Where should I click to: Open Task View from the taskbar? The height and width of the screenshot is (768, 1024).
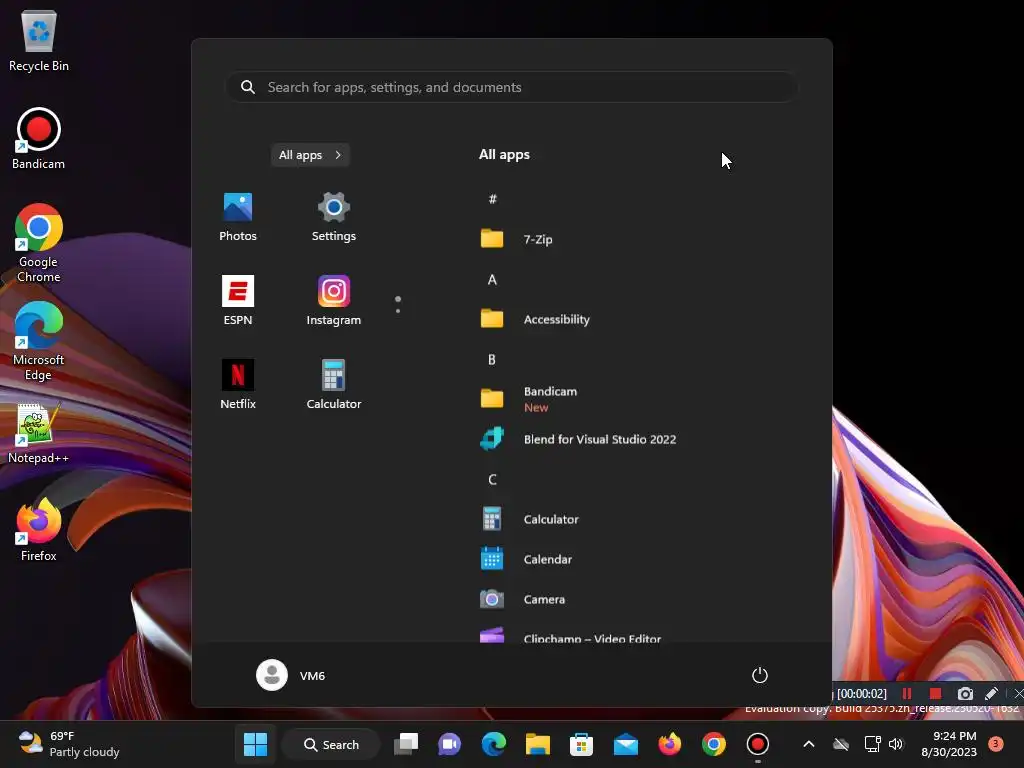pyautogui.click(x=406, y=744)
